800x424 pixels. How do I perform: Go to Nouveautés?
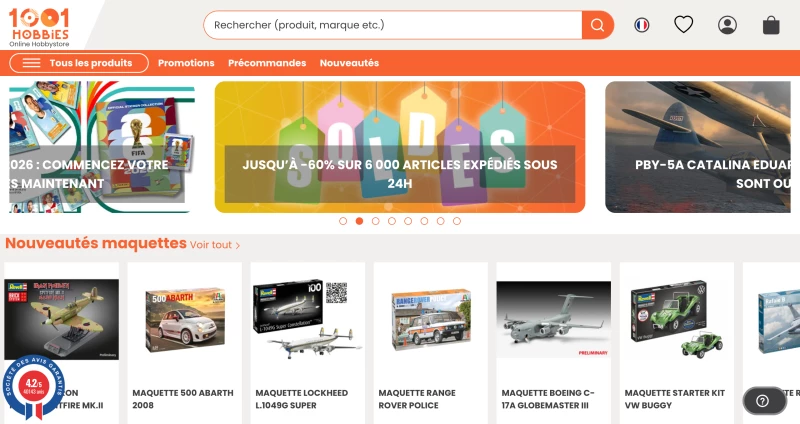click(349, 63)
